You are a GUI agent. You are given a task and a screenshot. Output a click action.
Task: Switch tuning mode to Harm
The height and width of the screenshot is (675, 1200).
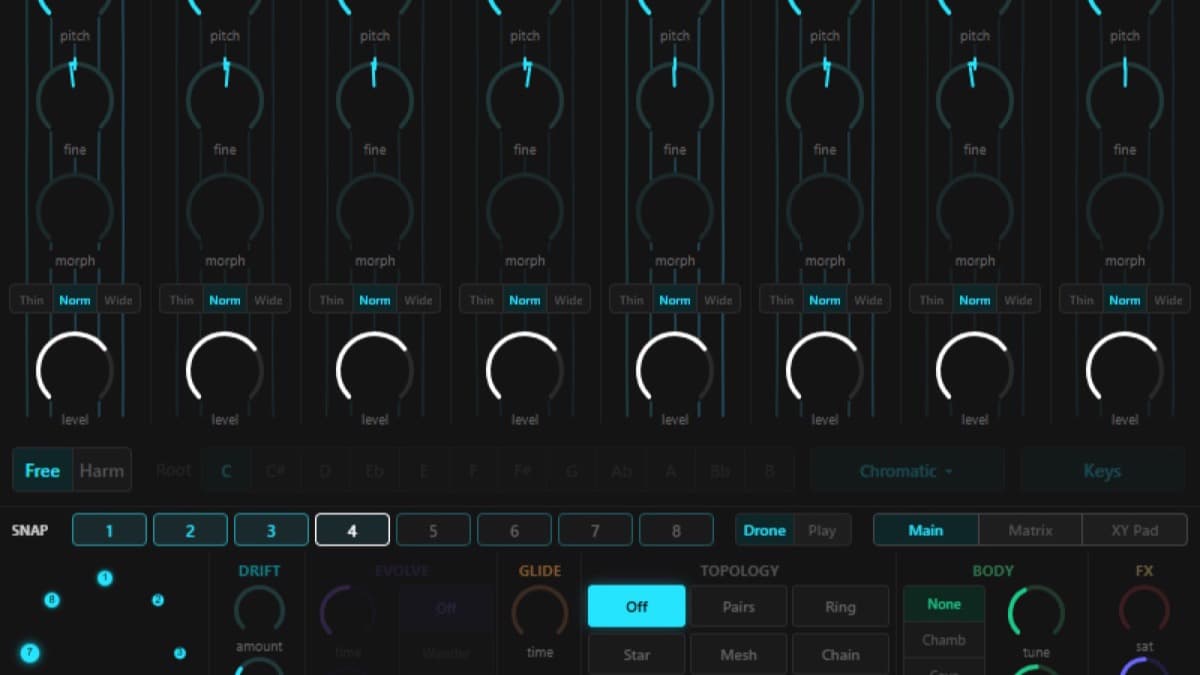[x=101, y=470]
